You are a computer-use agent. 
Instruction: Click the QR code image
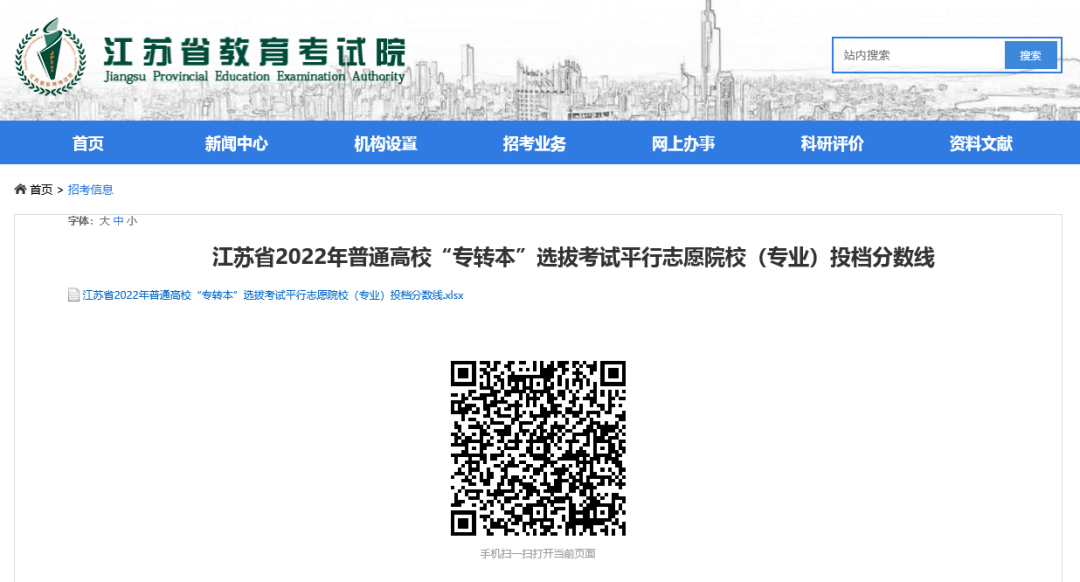pos(538,448)
